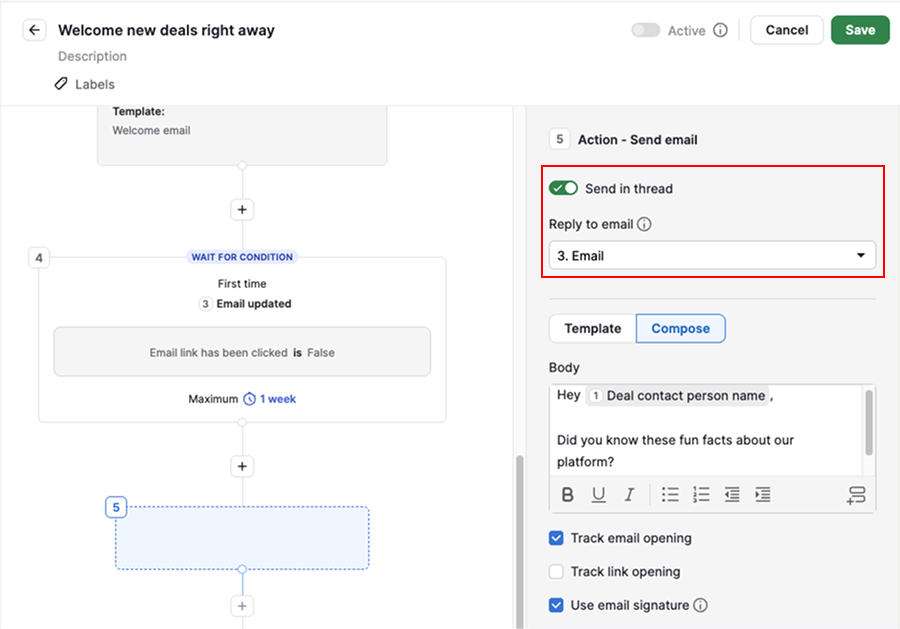
Task: Cancel the automation changes
Action: pyautogui.click(x=786, y=30)
